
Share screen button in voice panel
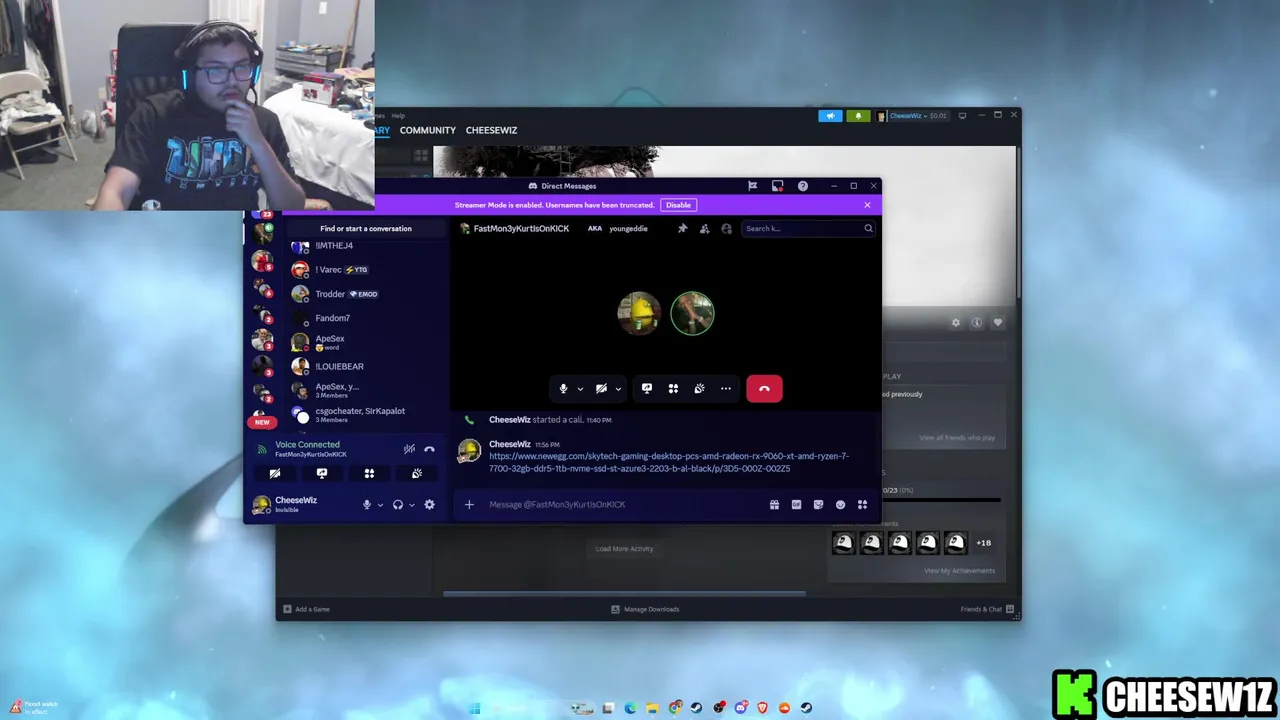[322, 474]
